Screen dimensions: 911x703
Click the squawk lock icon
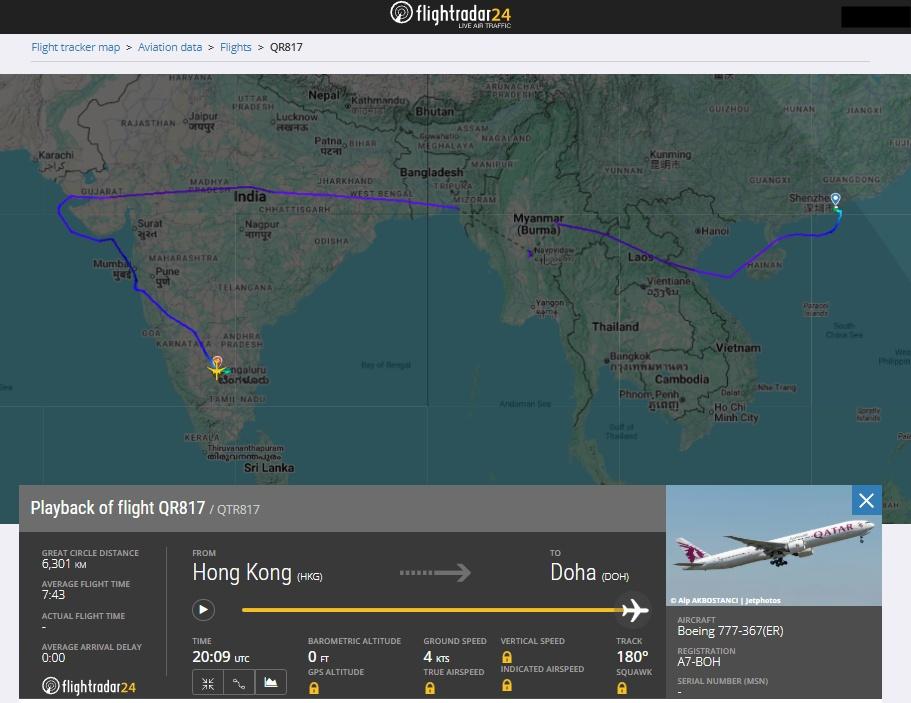click(622, 688)
